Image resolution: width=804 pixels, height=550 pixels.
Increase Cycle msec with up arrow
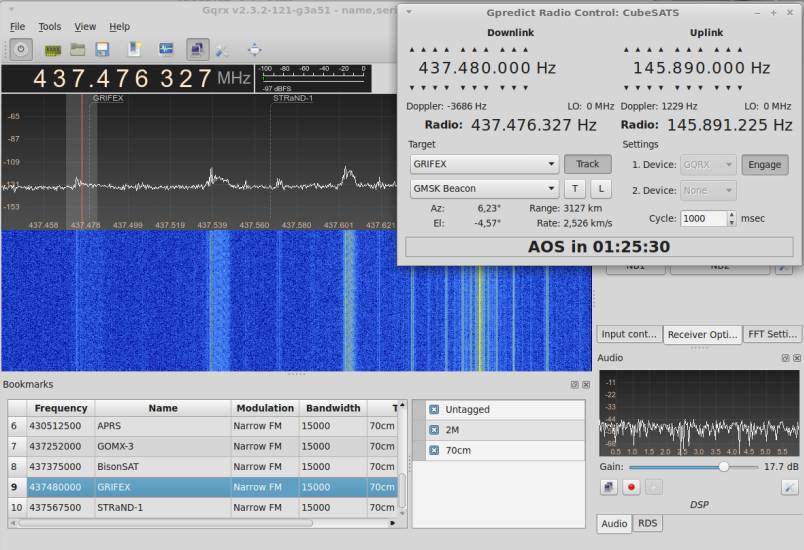pos(732,215)
